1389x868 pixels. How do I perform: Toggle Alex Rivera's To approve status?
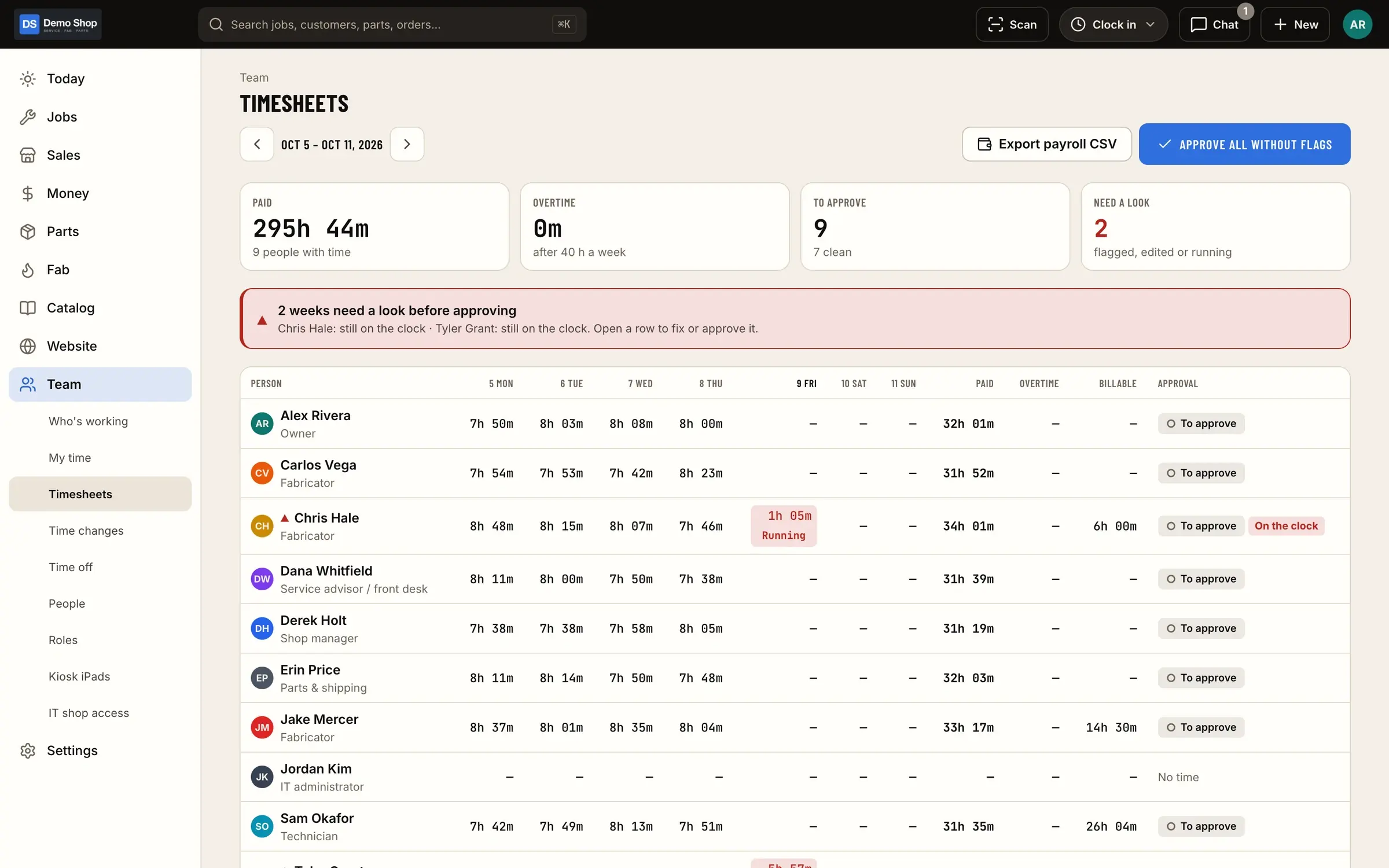pos(1201,424)
